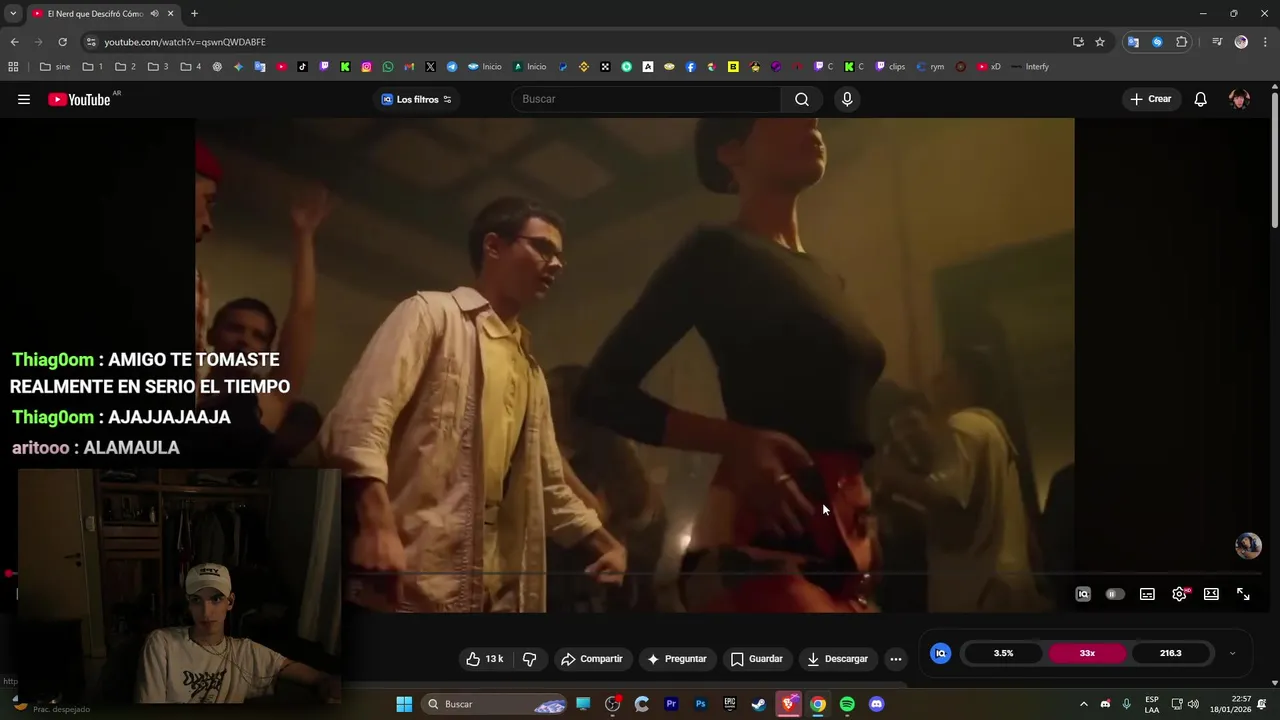Viewport: 1280px width, 720px height.
Task: Click the page vertical scrollbar
Action: pyautogui.click(x=1274, y=160)
